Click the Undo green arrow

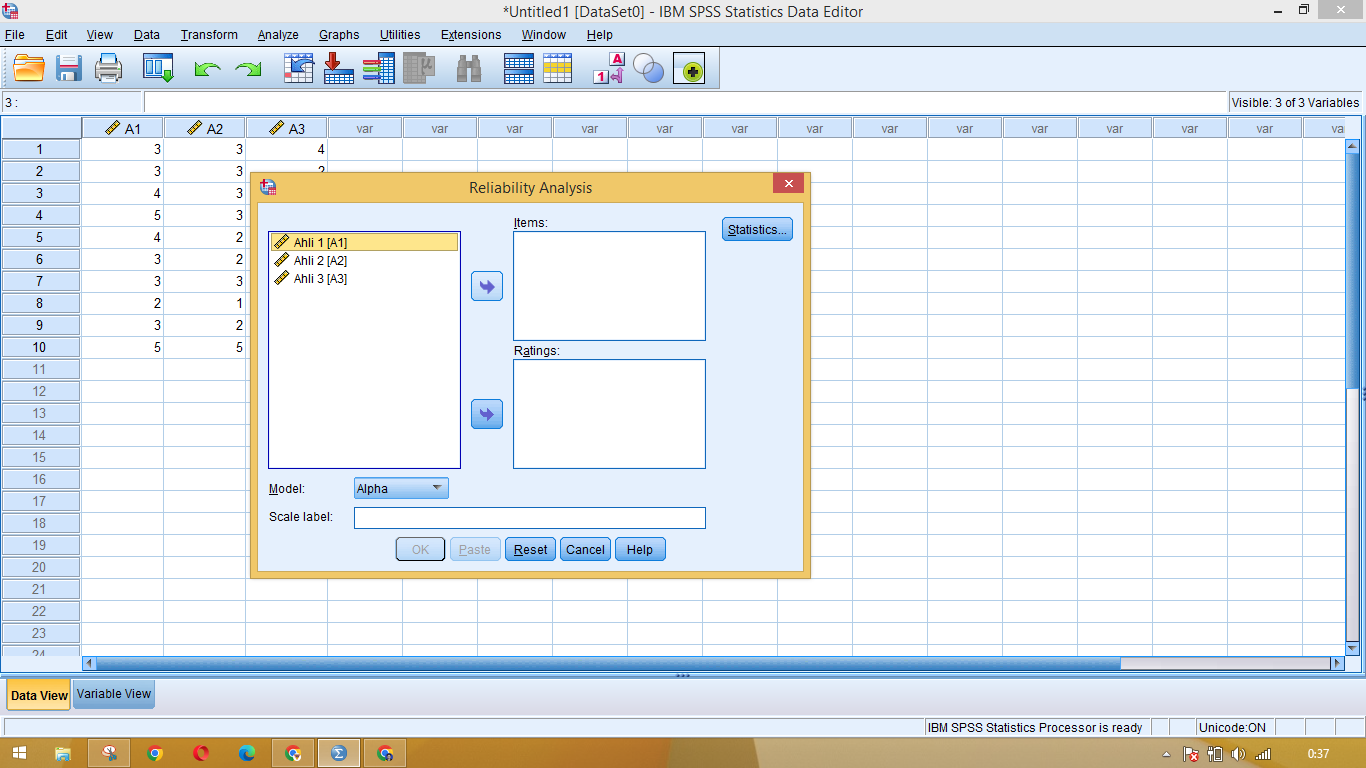click(x=207, y=69)
